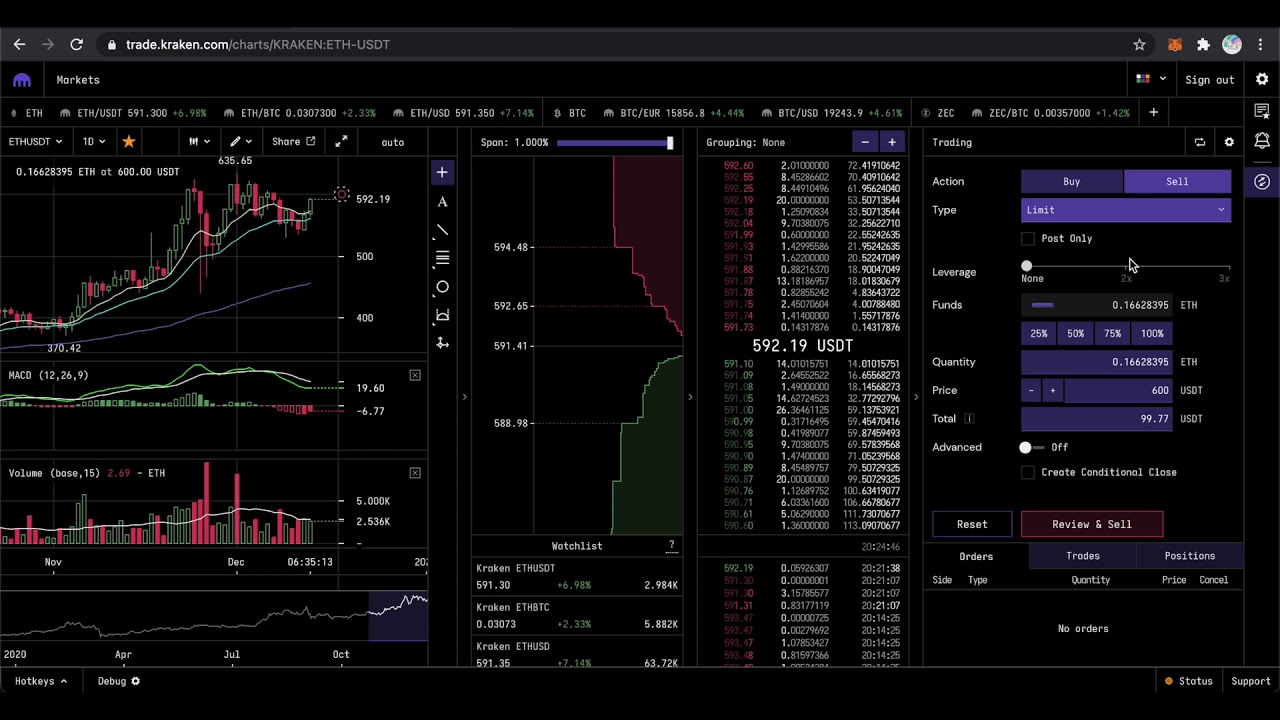Open the Watchlist help question mark
Screen dimensions: 1280x720
click(671, 546)
